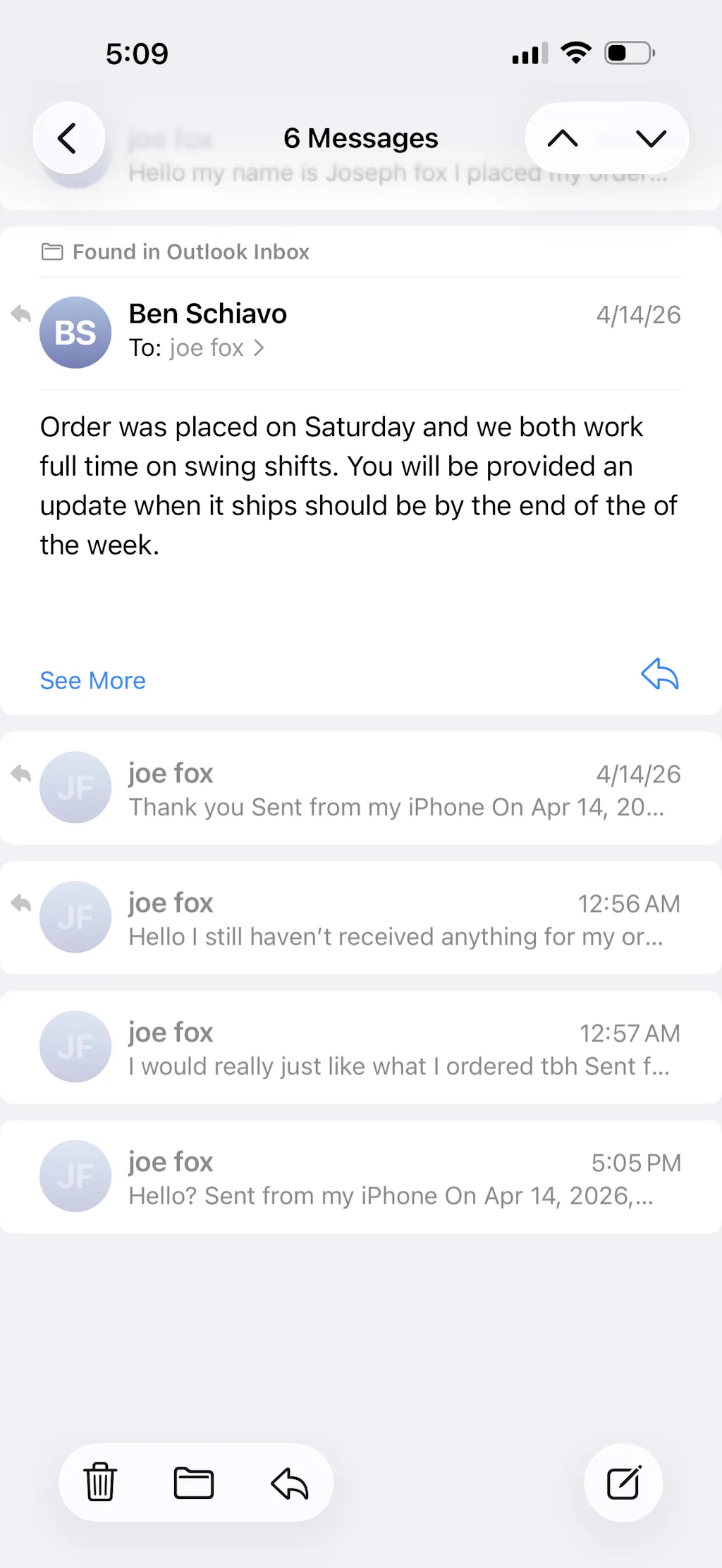Tap the JF avatar on 5:05 PM message

pyautogui.click(x=75, y=1176)
